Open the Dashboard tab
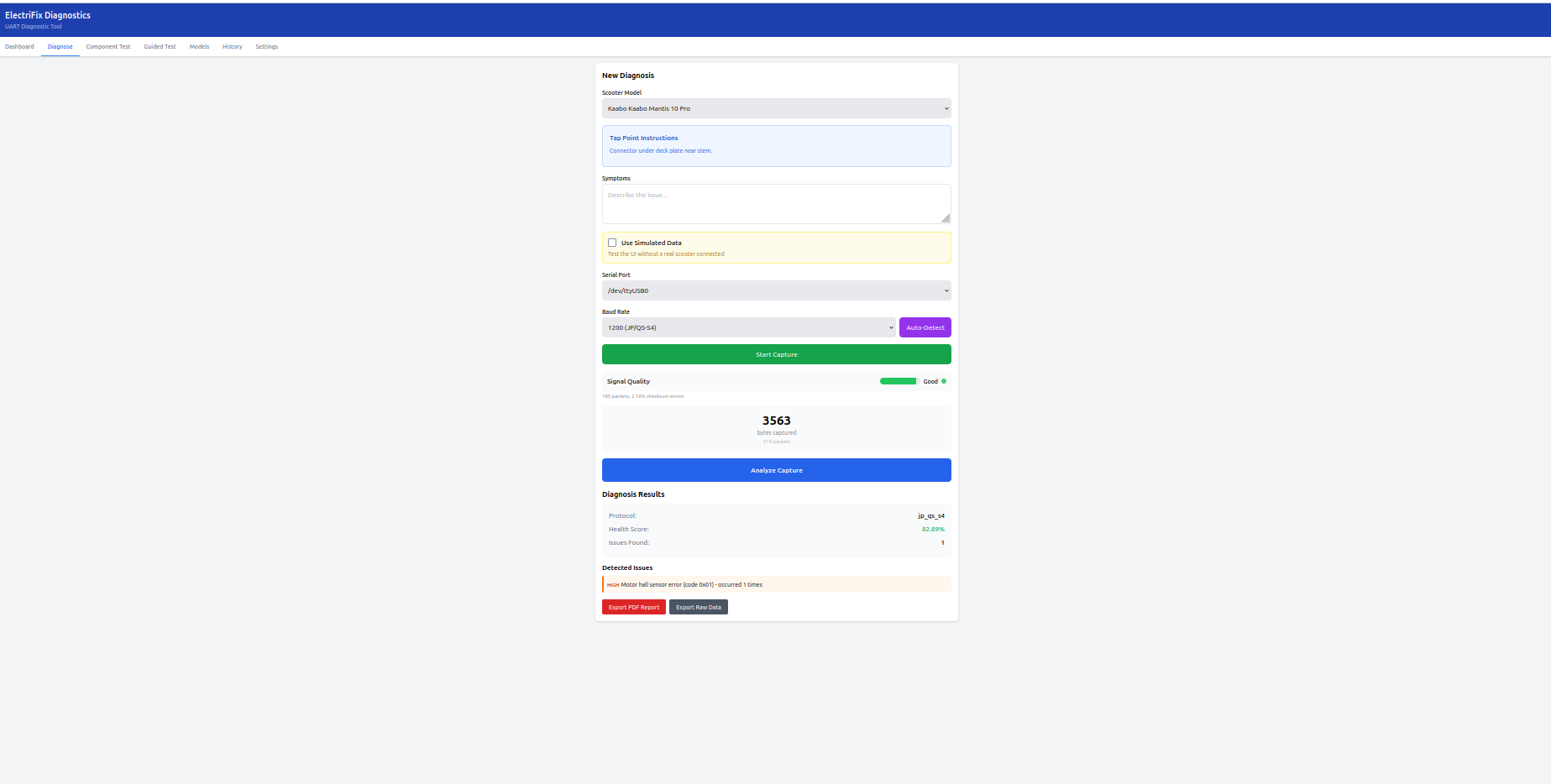The width and height of the screenshot is (1551, 784). pyautogui.click(x=19, y=47)
